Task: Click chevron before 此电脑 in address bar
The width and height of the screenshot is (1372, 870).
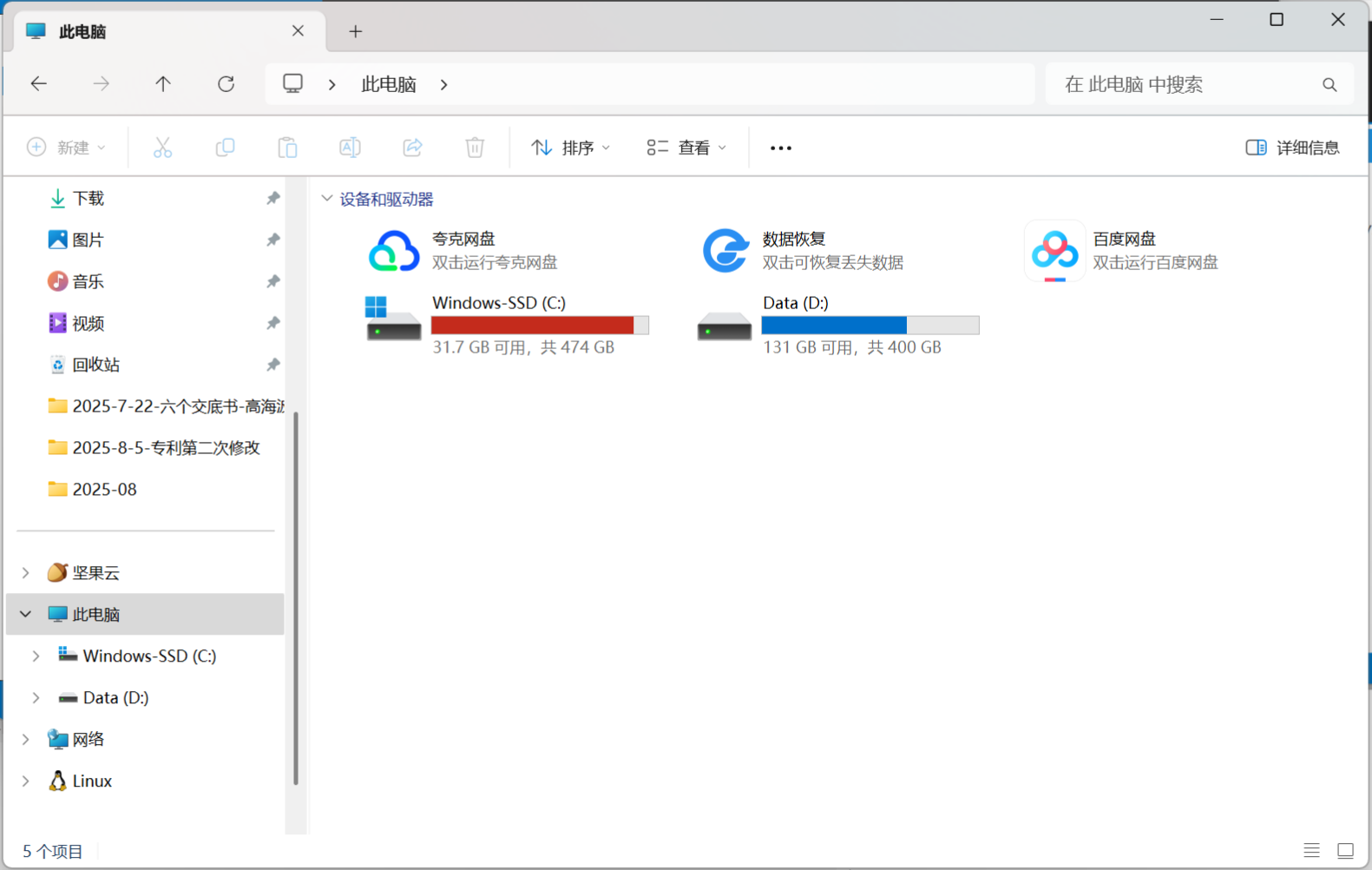Action: 332,85
